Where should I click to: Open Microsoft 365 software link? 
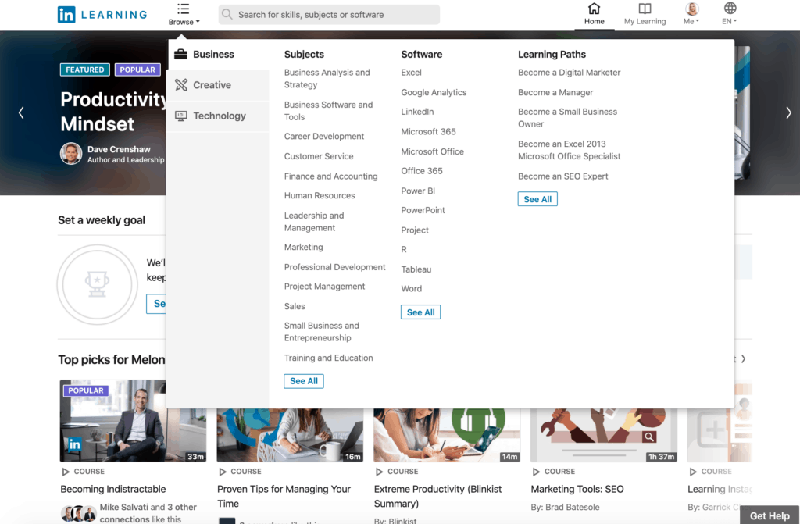428,132
